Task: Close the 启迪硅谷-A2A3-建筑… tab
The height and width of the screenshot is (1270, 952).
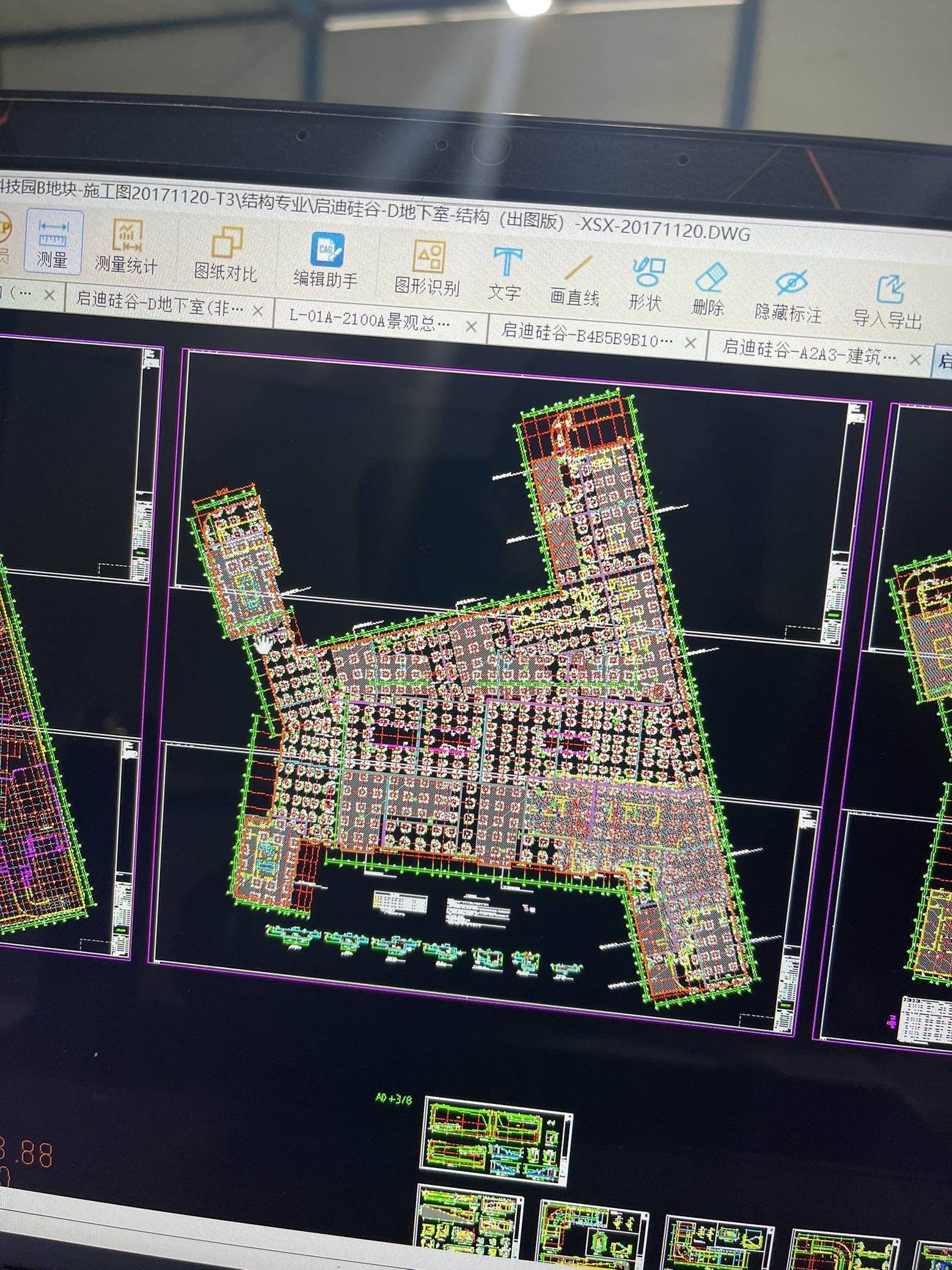Action: (x=915, y=360)
